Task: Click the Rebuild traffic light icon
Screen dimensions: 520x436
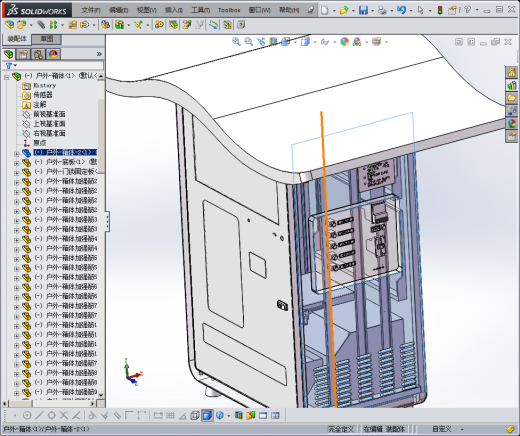Action: pyautogui.click(x=440, y=10)
